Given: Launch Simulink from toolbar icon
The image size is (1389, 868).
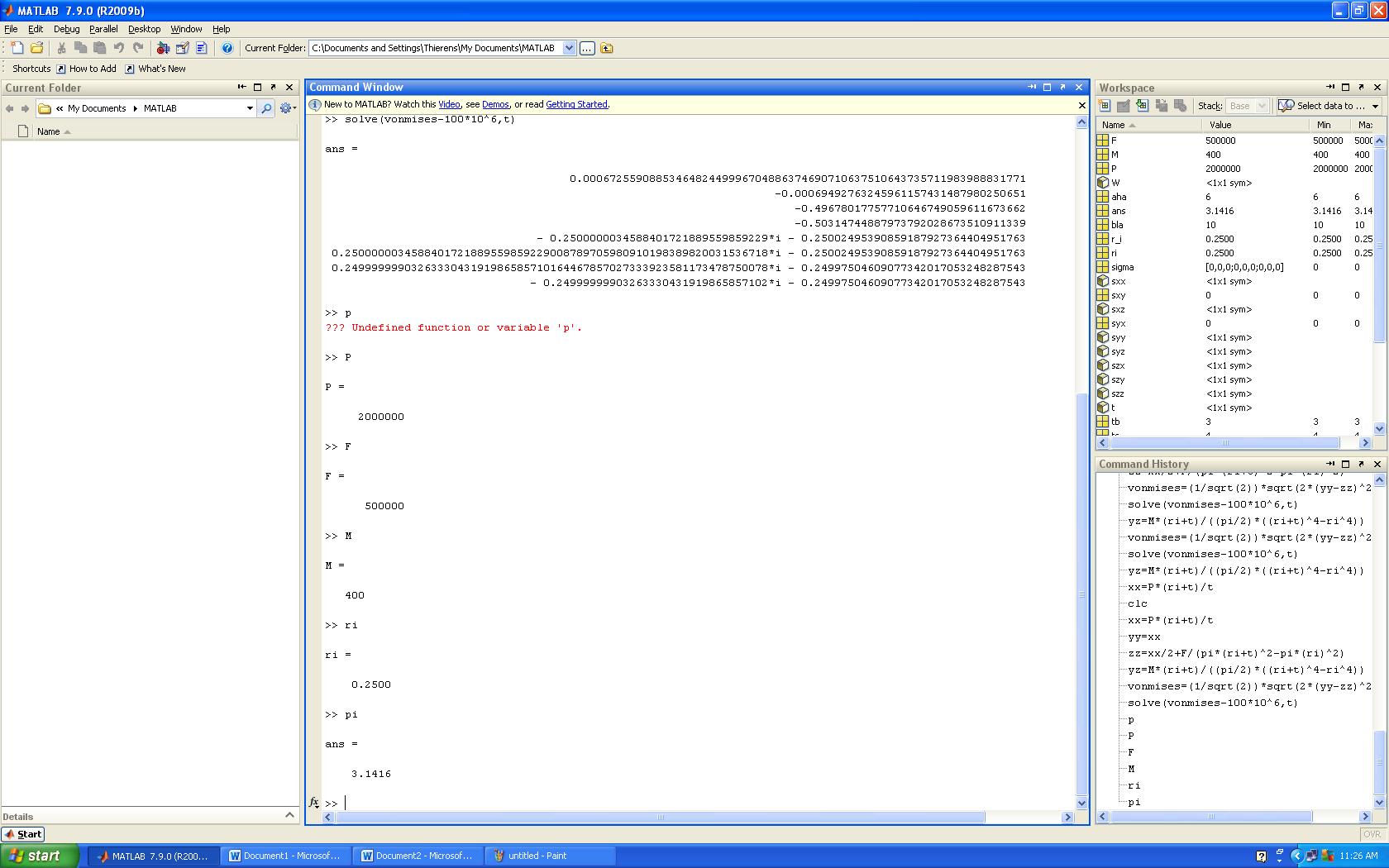Looking at the screenshot, I should [163, 48].
